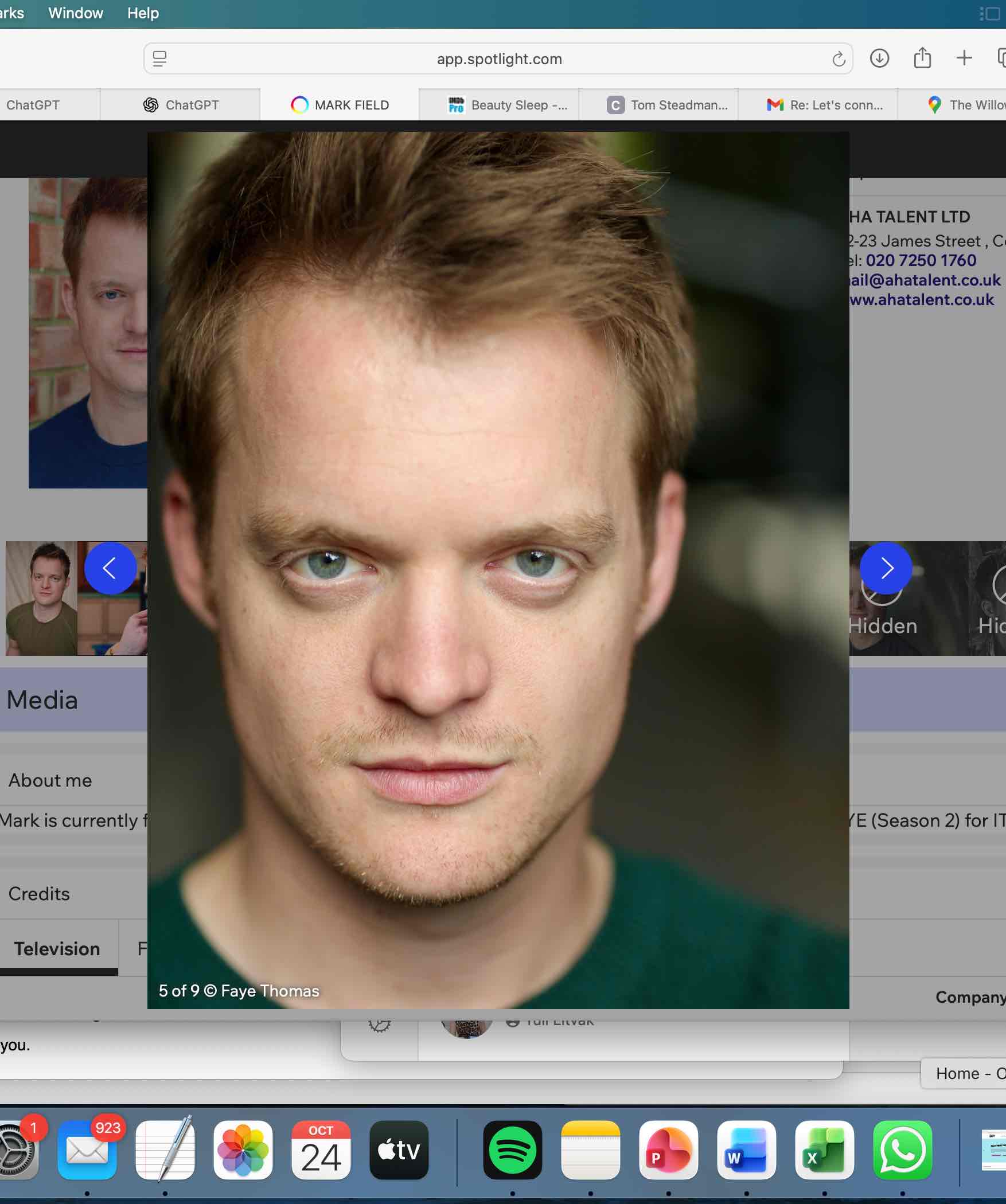The image size is (1006, 1204).
Task: Open the Window menu
Action: coord(76,13)
